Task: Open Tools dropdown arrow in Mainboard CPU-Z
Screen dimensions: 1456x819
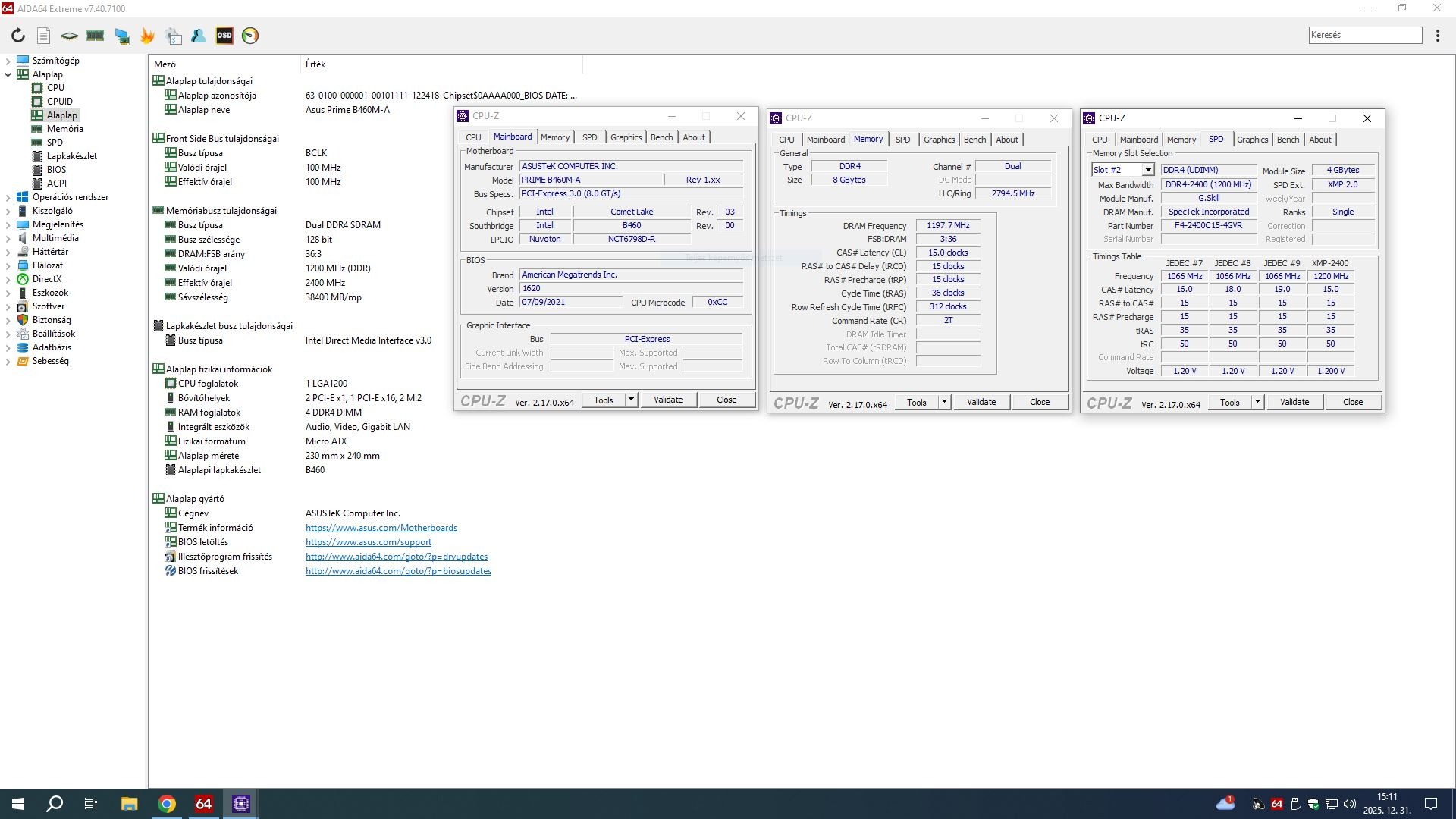Action: [x=631, y=400]
